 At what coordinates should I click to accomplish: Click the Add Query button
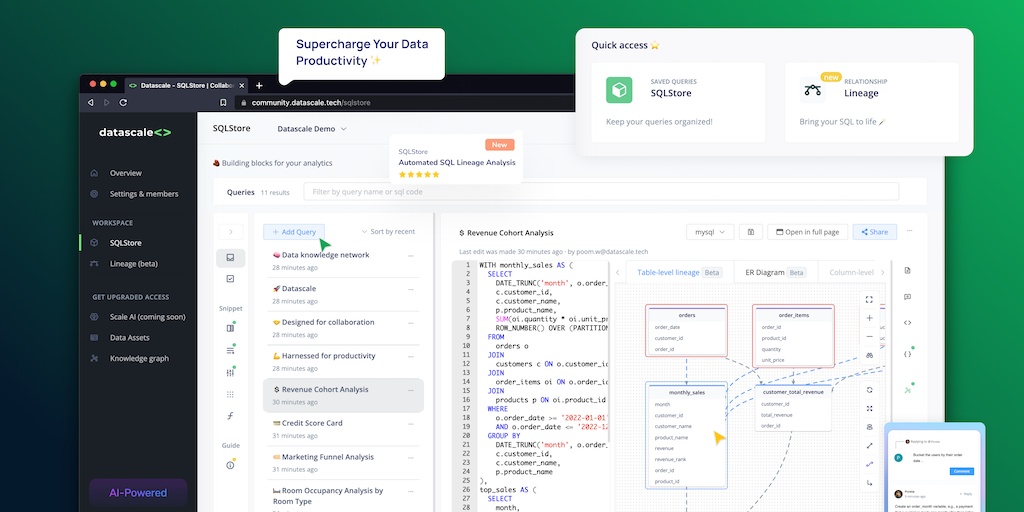pyautogui.click(x=294, y=232)
